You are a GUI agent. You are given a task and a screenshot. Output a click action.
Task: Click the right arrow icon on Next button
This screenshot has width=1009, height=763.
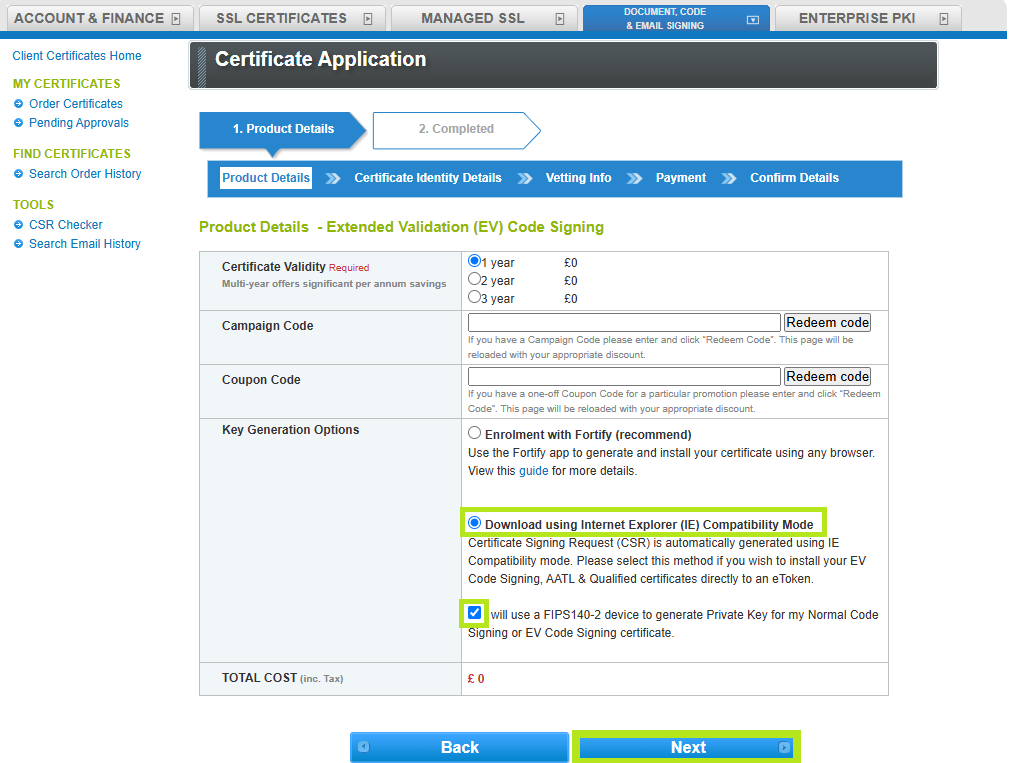pos(784,747)
